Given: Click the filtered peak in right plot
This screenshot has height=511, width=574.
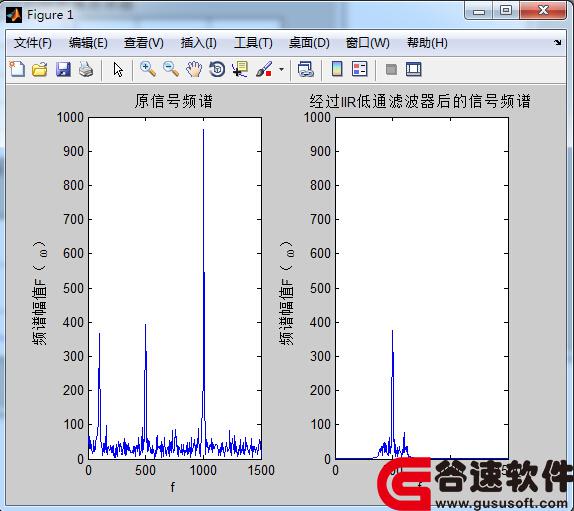Looking at the screenshot, I should coord(392,331).
